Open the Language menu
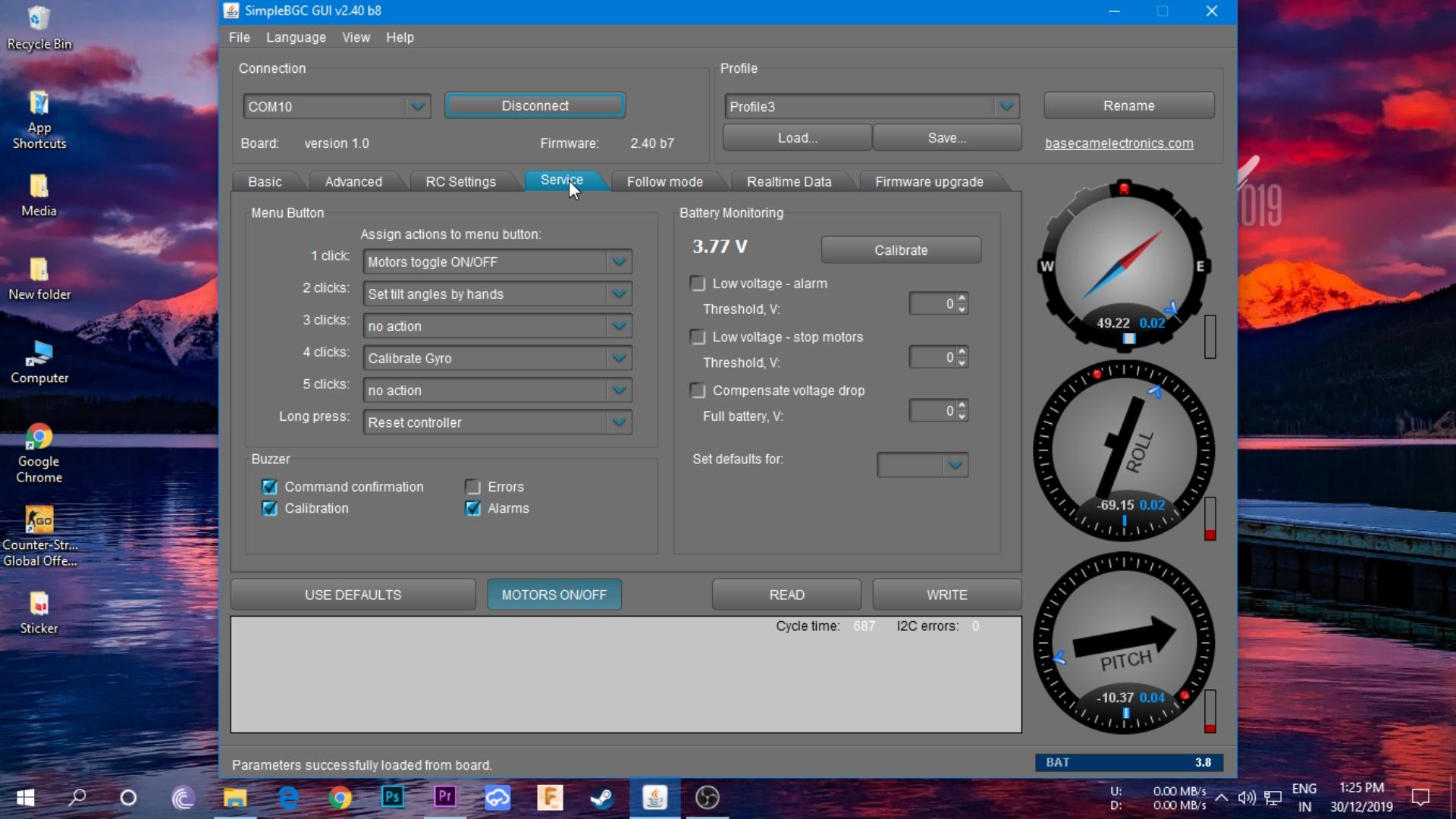Screen dimensions: 1456x819 (x=296, y=37)
